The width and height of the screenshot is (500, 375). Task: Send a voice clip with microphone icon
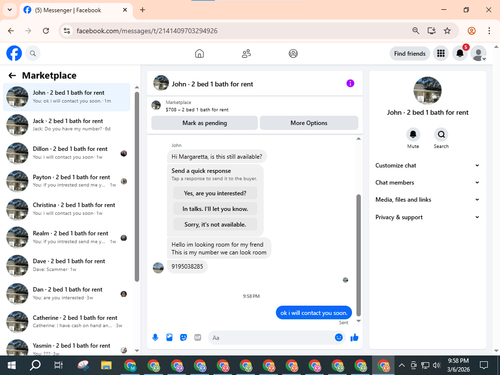point(155,338)
